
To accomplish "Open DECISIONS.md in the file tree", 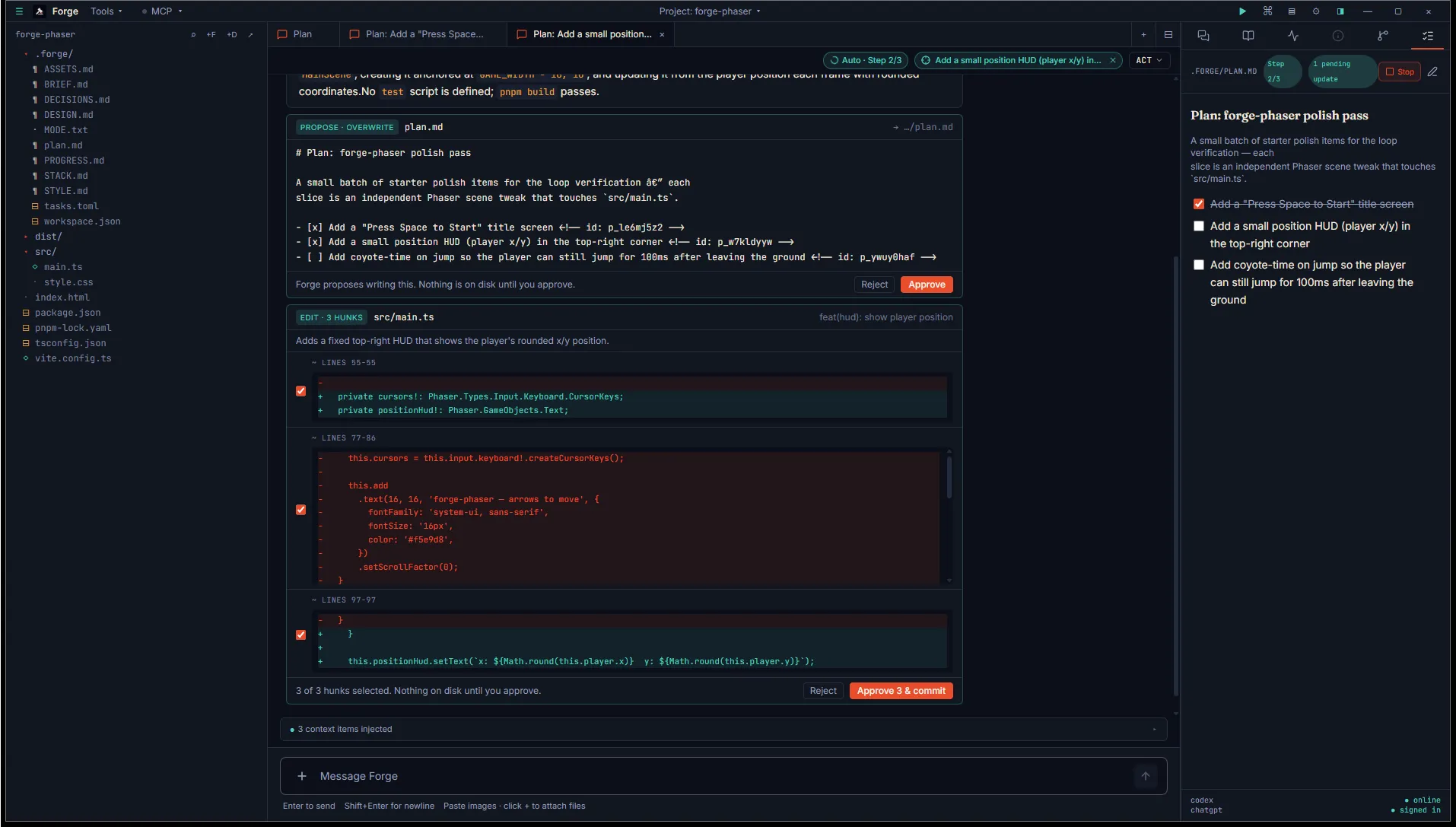I will [x=76, y=100].
